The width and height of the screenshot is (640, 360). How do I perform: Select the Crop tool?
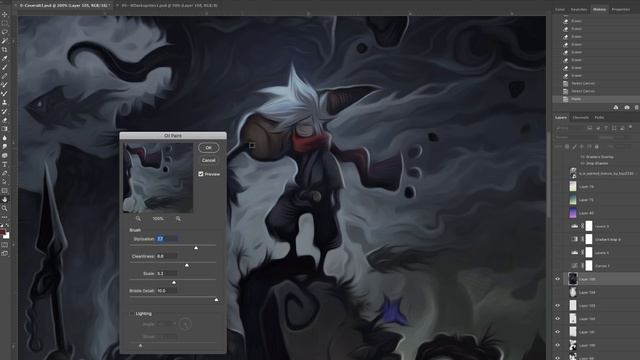4,49
